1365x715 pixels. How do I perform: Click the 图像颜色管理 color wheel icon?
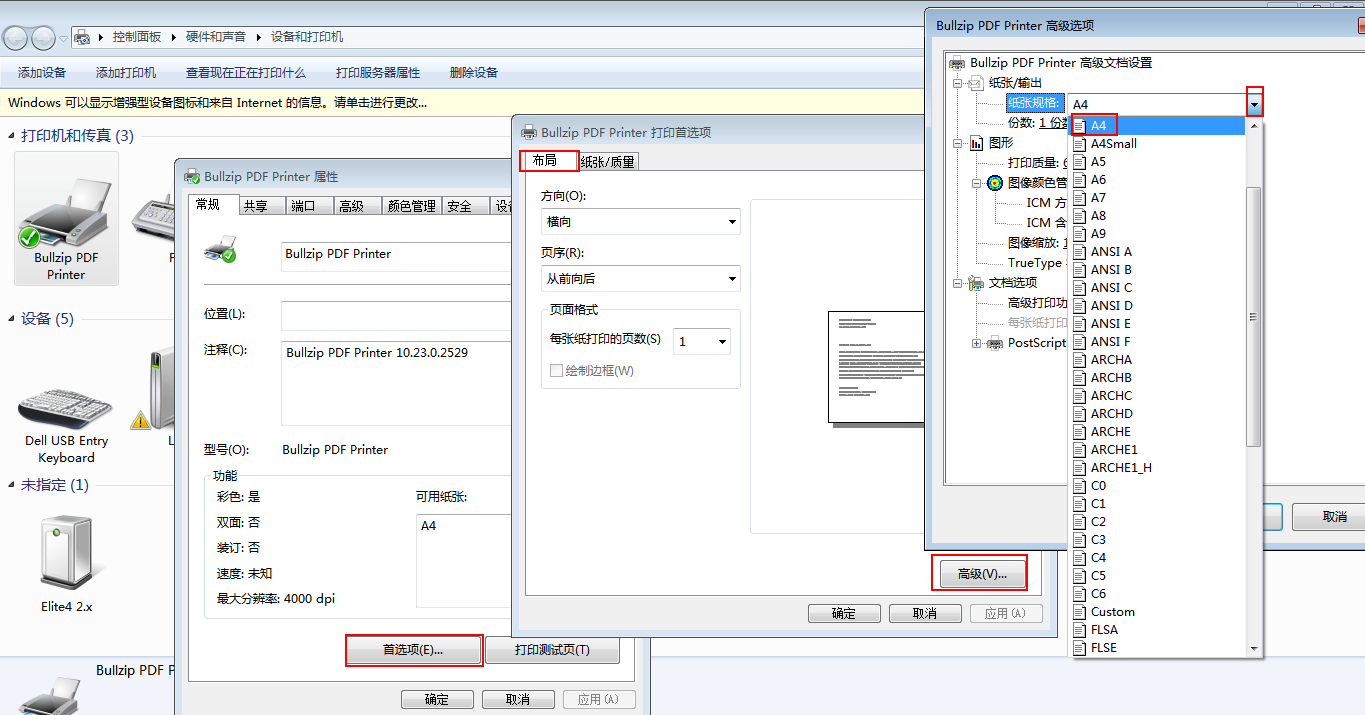click(995, 183)
